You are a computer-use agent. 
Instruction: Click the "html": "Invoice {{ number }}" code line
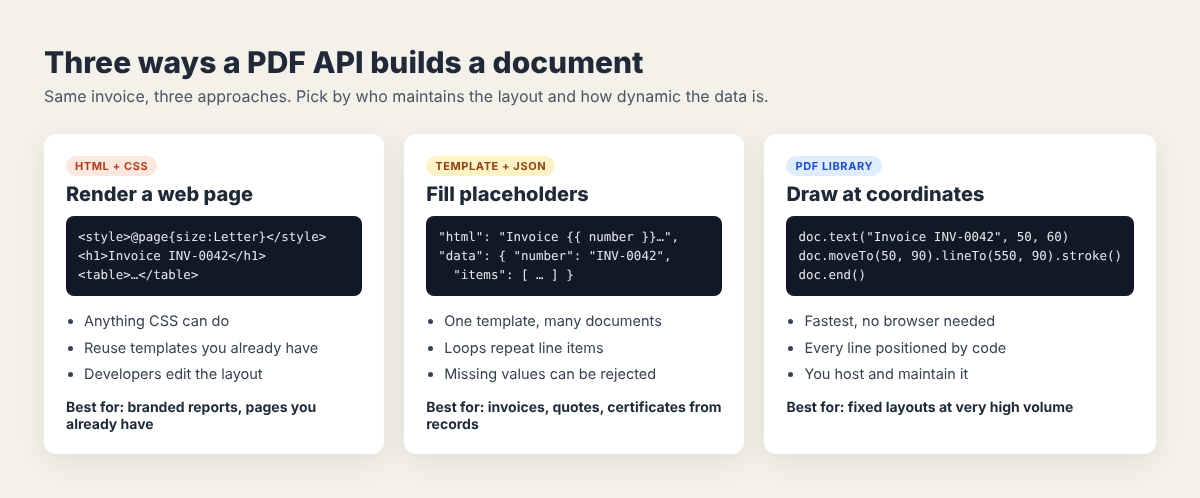click(x=559, y=237)
